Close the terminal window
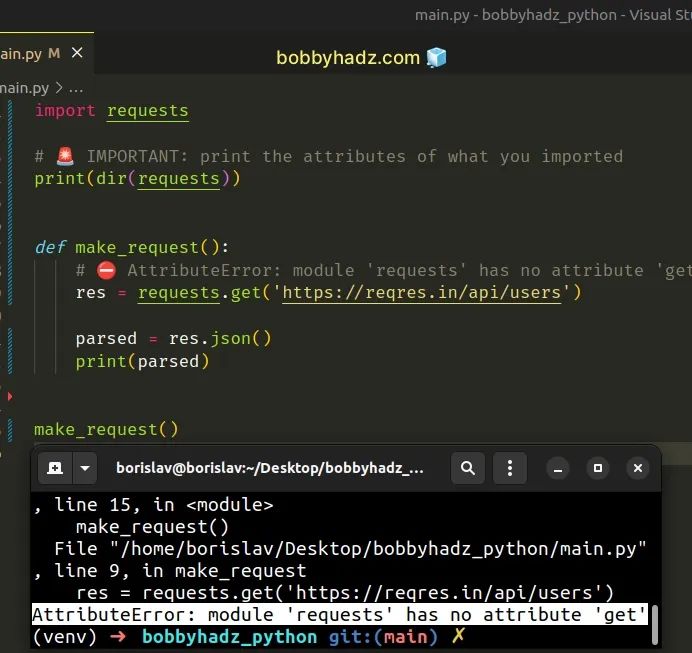 [638, 468]
